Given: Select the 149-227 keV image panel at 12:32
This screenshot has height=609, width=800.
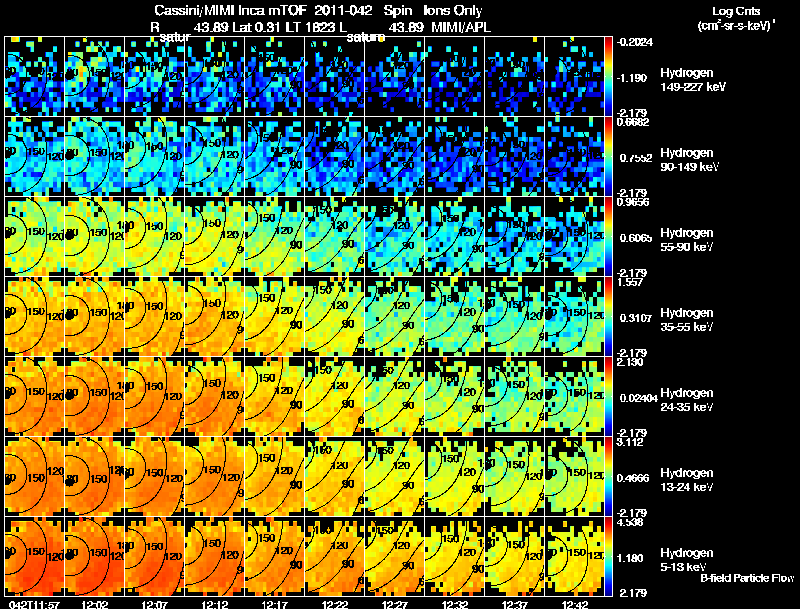Looking at the screenshot, I should pos(455,77).
